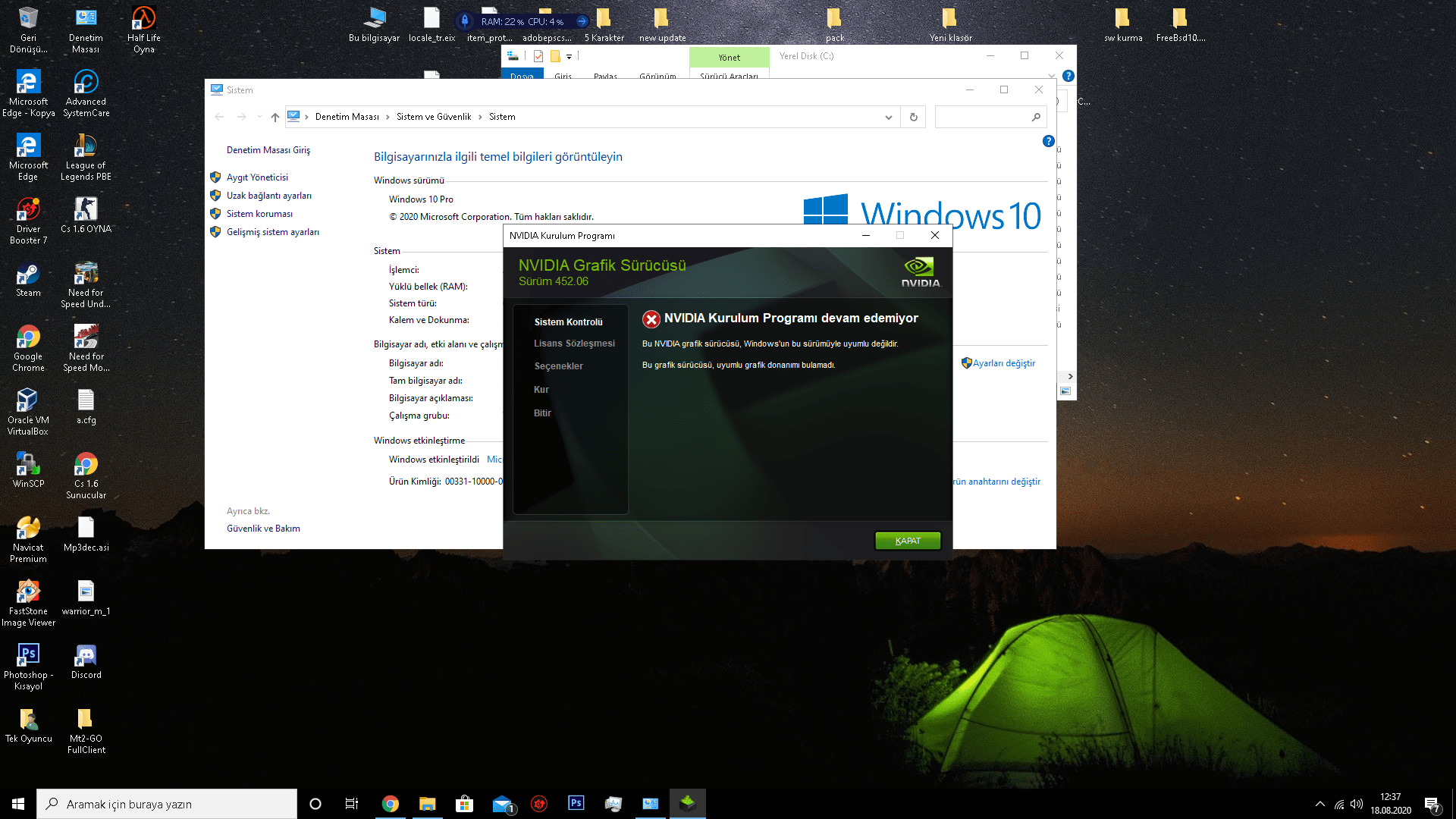1456x819 pixels.
Task: Open WinSCP desktop shortcut
Action: [x=28, y=470]
